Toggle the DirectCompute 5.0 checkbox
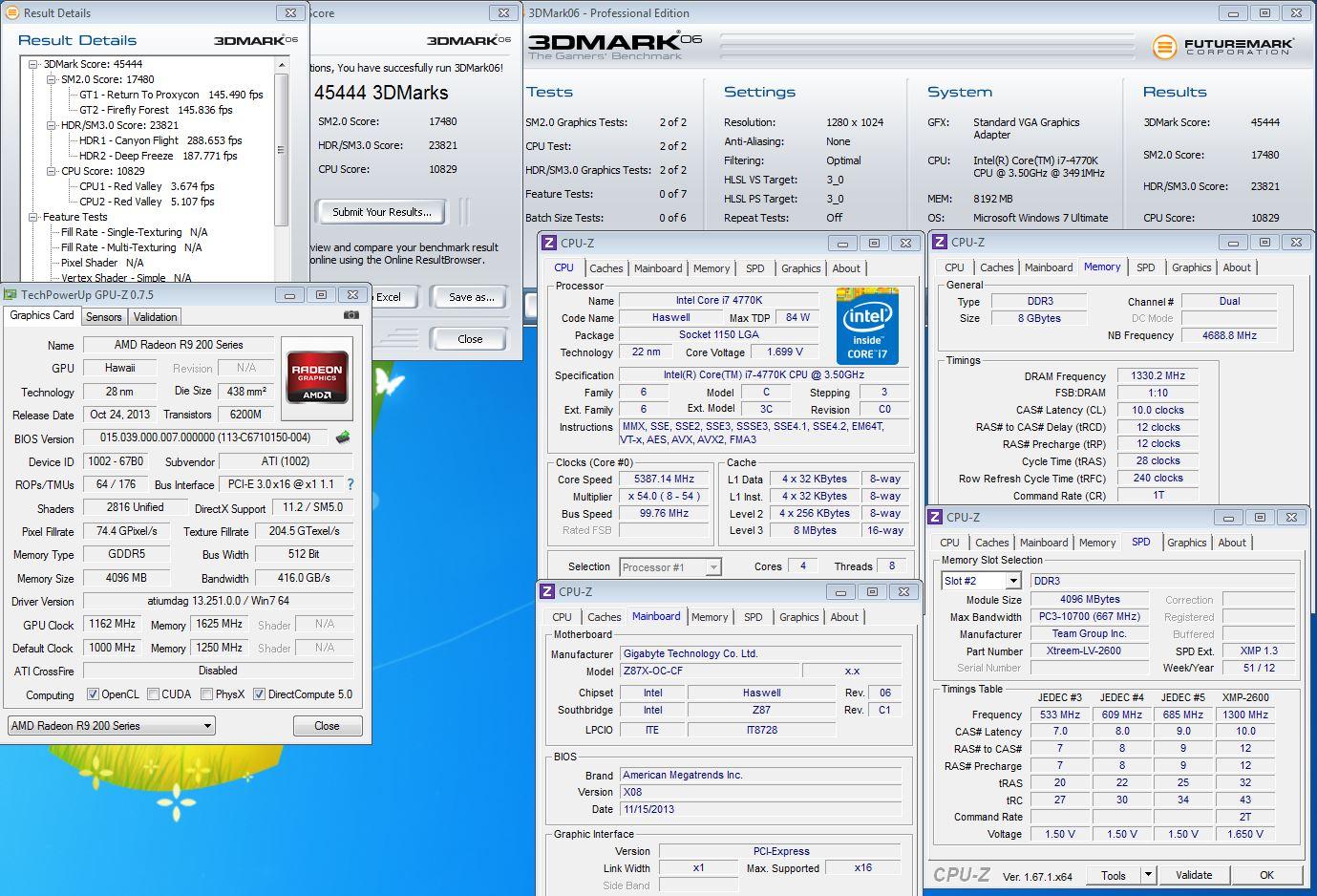The image size is (1317, 896). (259, 694)
